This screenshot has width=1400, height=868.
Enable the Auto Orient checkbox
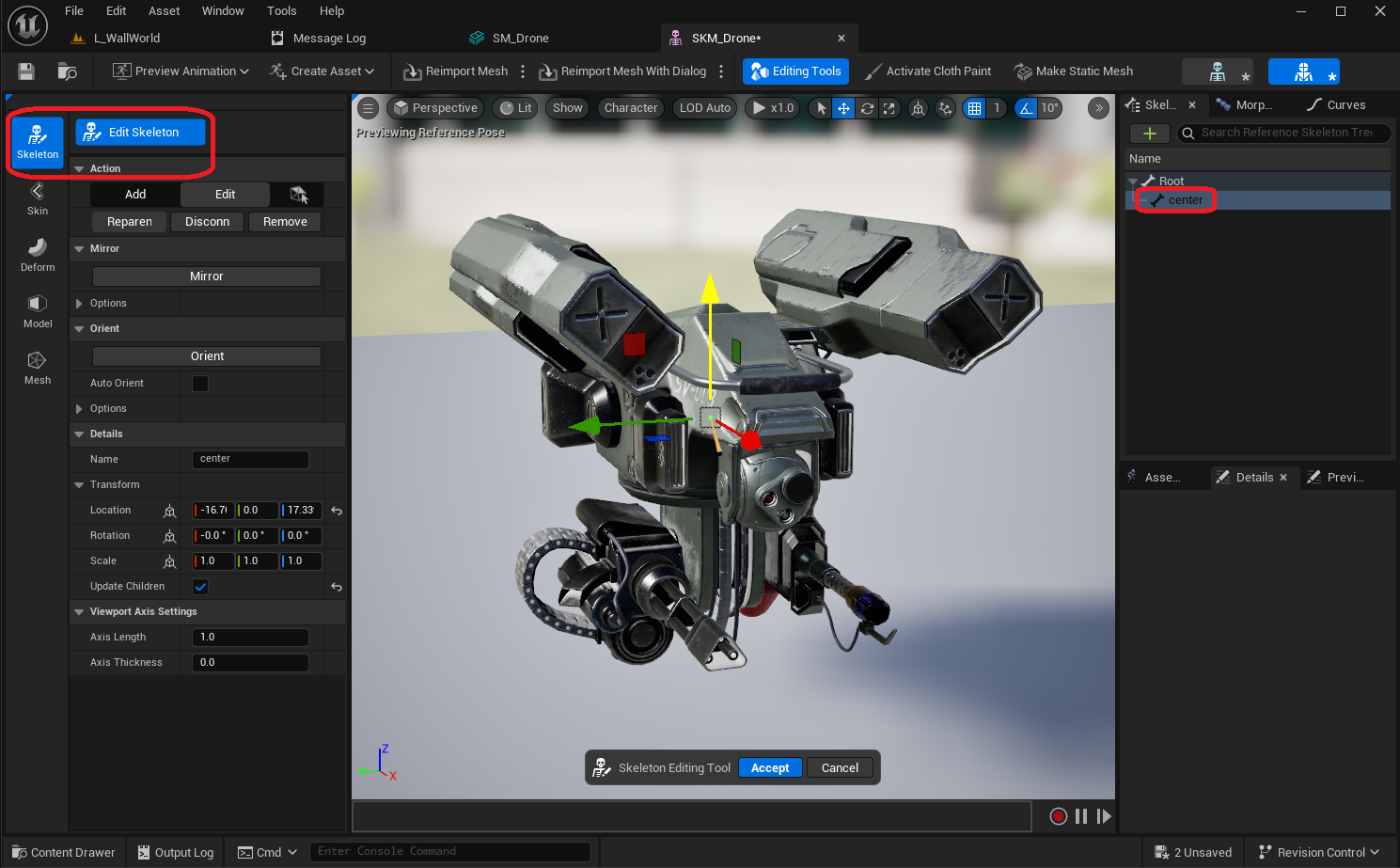[200, 384]
